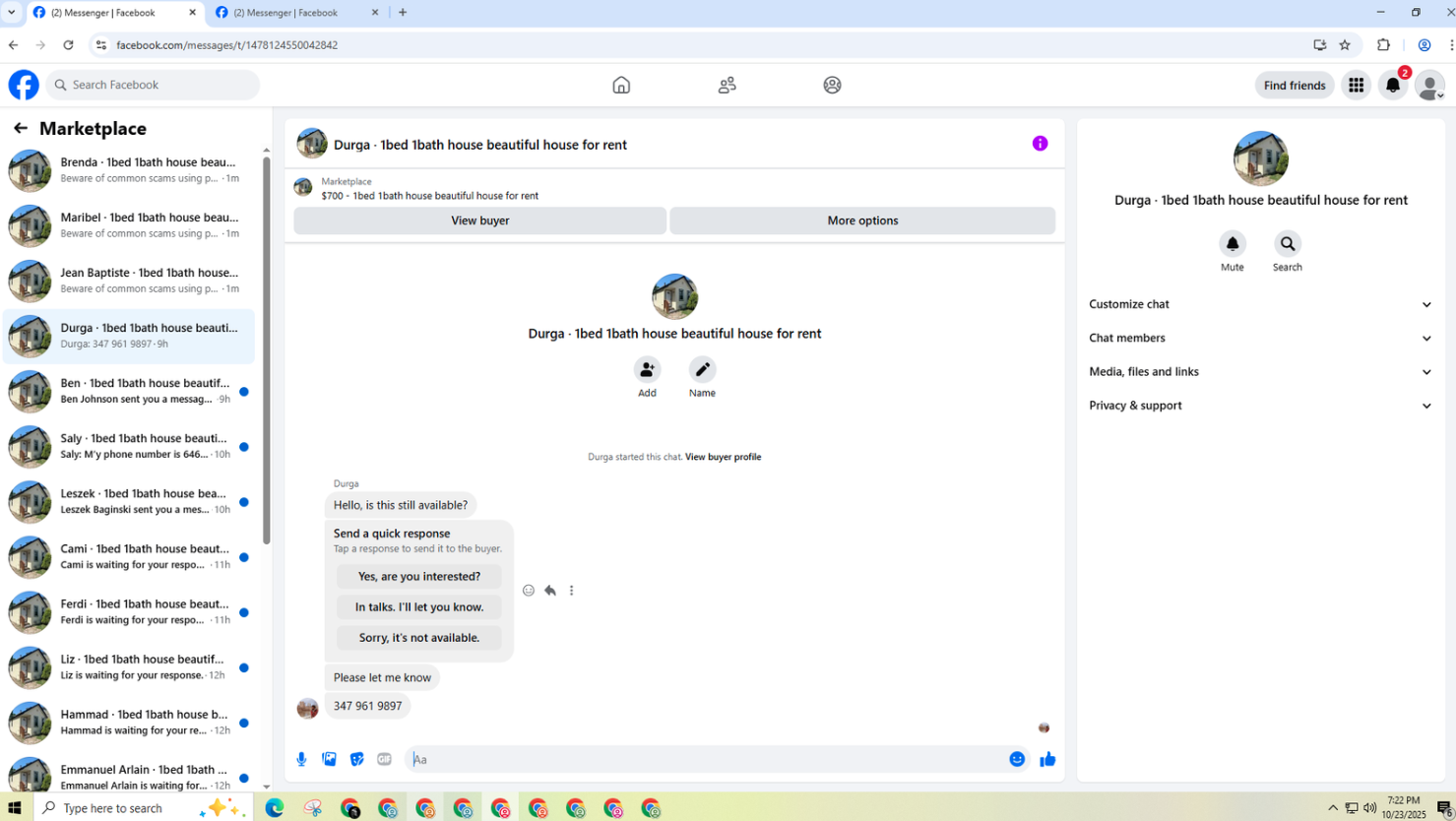This screenshot has height=821, width=1456.
Task: Open message more options dots
Action: click(571, 591)
